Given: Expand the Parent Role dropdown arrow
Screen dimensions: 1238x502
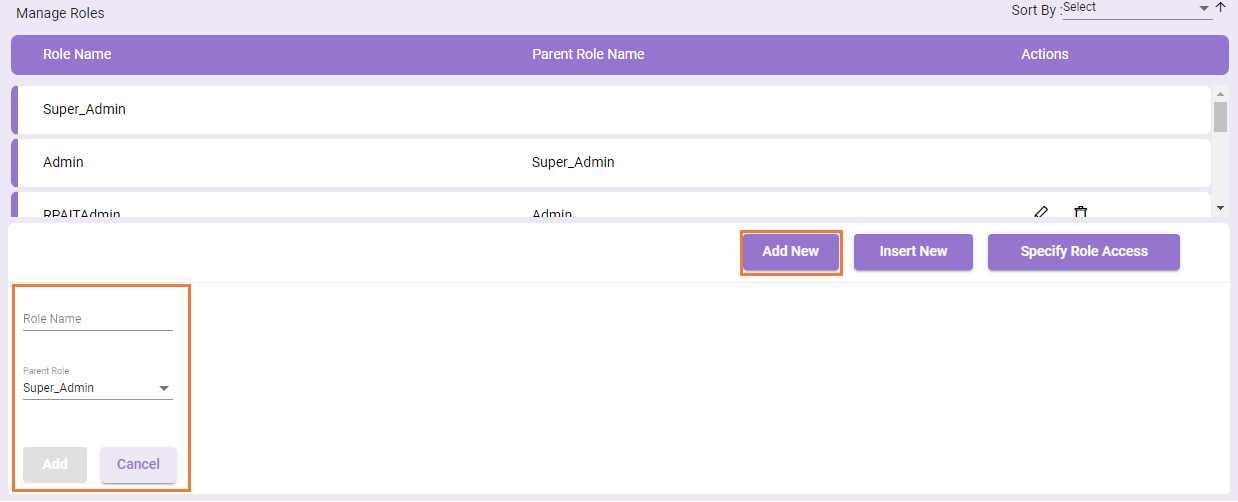Looking at the screenshot, I should coord(164,389).
